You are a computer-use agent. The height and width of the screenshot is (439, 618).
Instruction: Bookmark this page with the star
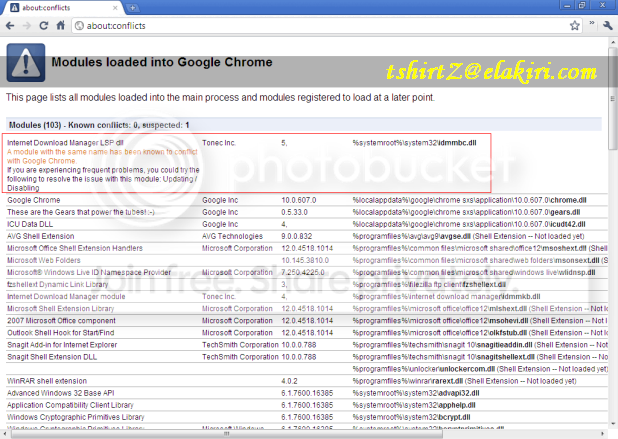pos(574,26)
